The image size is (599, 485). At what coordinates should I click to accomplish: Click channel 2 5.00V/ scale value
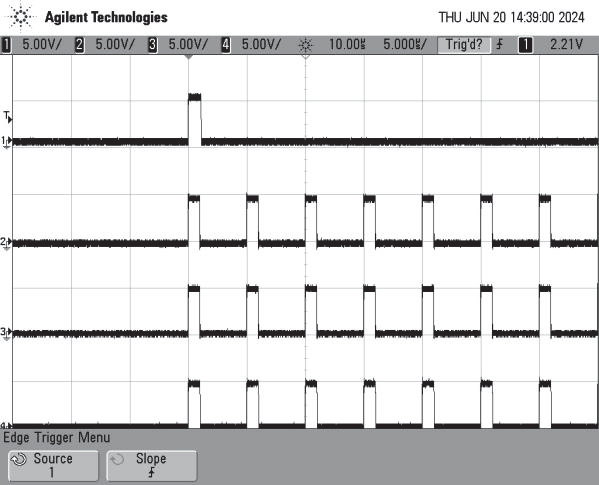point(115,45)
